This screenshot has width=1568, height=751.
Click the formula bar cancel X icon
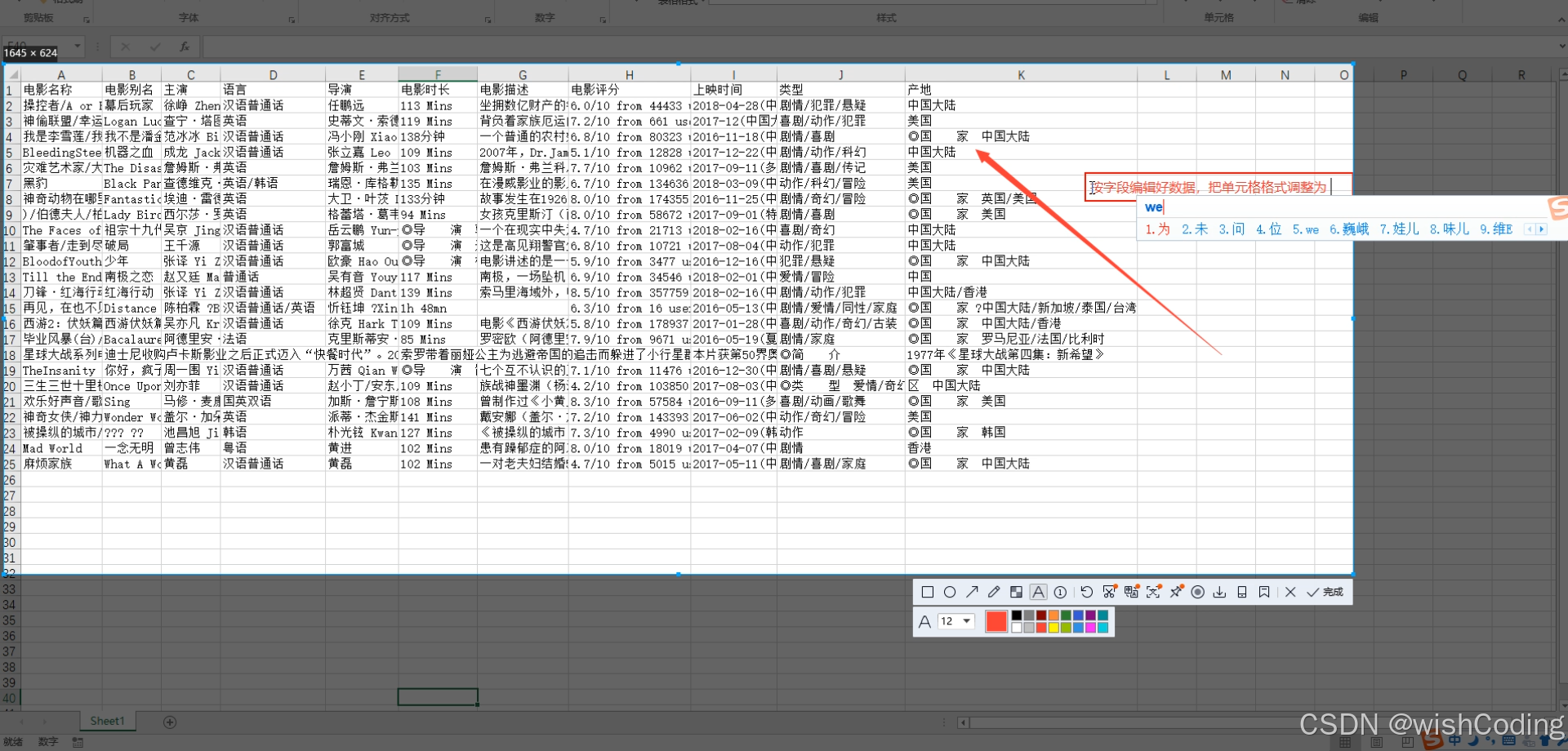point(125,47)
